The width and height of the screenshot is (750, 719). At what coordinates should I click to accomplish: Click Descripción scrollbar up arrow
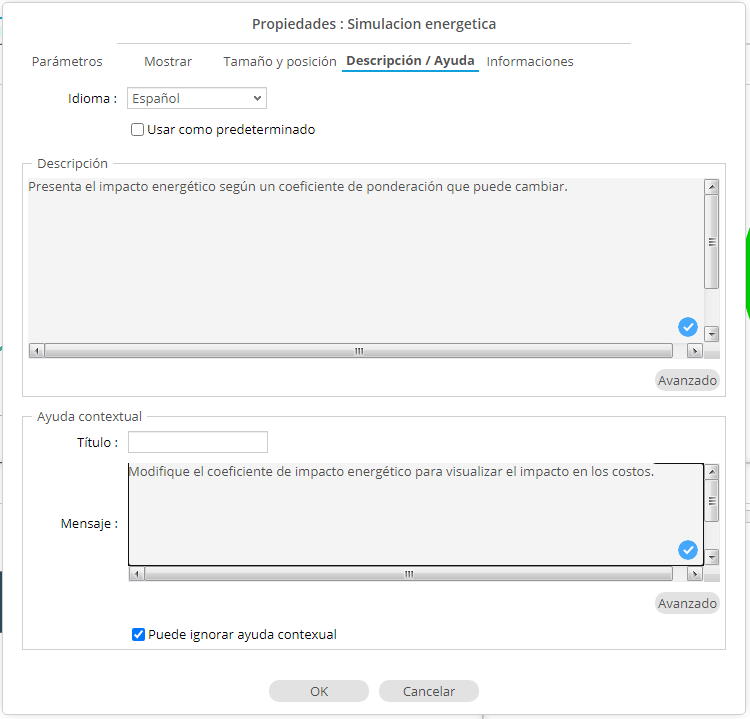tap(712, 187)
